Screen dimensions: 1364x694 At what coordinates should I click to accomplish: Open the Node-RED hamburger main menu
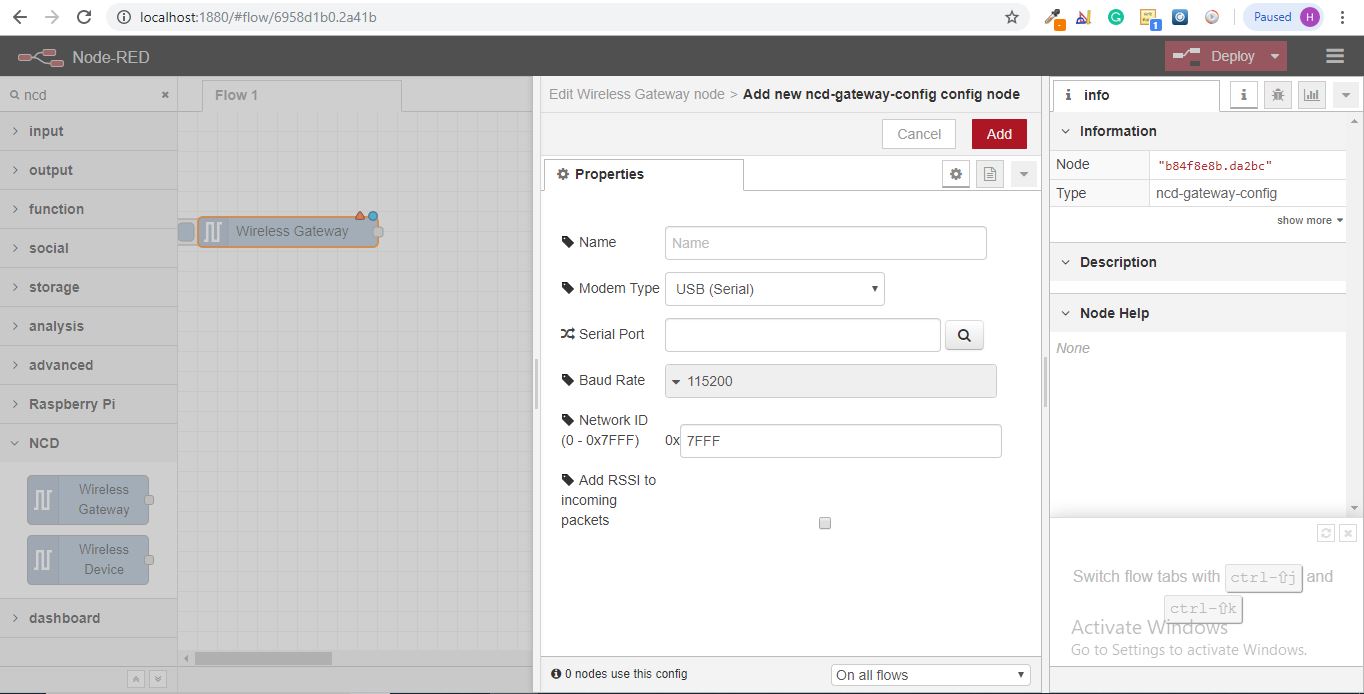pos(1334,56)
